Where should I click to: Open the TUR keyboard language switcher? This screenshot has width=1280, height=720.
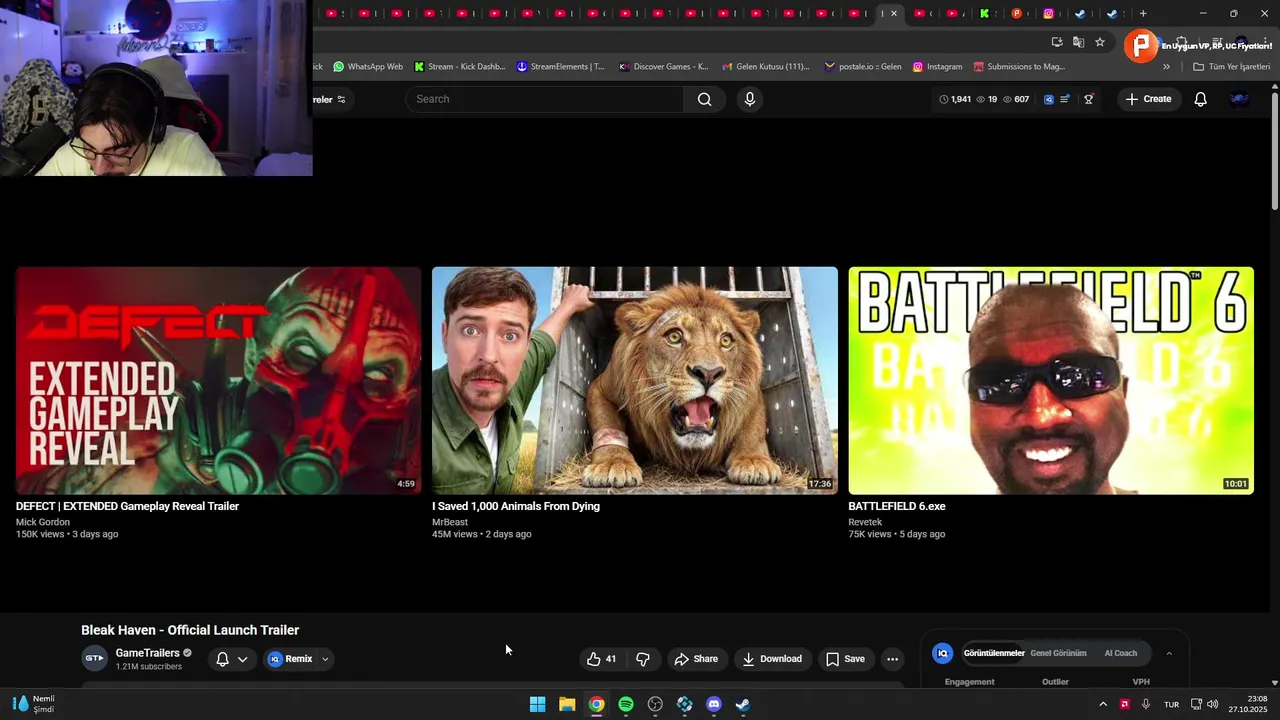(x=1171, y=704)
